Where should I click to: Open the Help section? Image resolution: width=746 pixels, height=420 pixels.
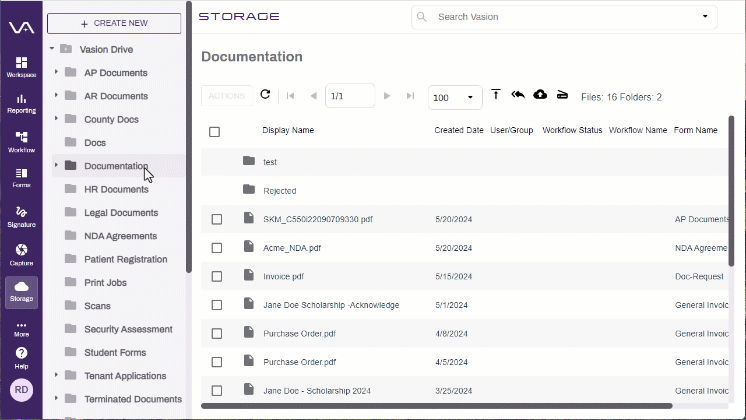pyautogui.click(x=21, y=358)
